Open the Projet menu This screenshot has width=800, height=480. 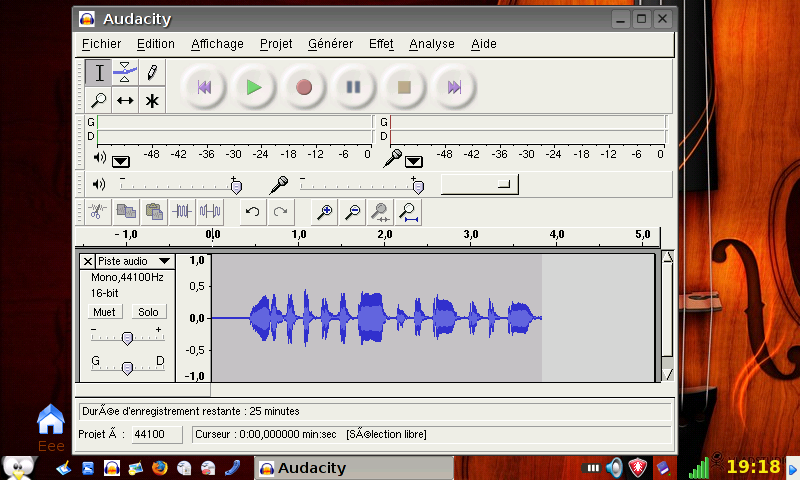(276, 44)
